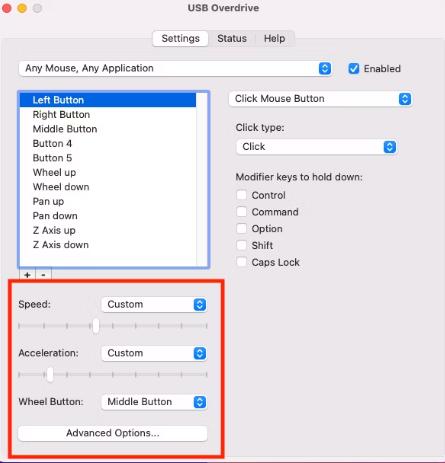Check the Control modifier key box
This screenshot has width=445, height=463.
tap(241, 195)
